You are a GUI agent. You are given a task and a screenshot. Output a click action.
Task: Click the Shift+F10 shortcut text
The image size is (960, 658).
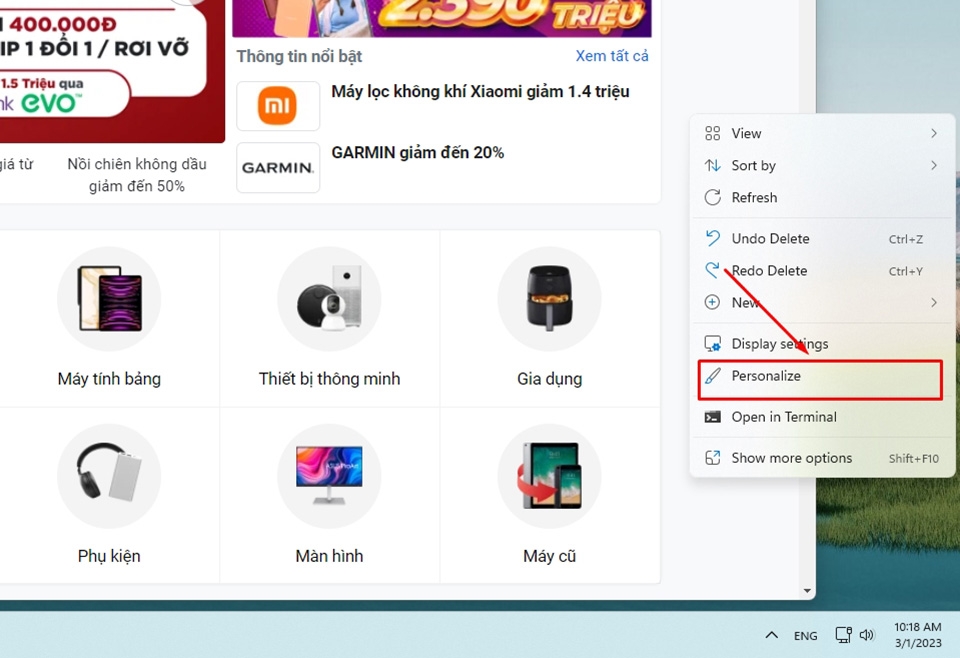[913, 458]
